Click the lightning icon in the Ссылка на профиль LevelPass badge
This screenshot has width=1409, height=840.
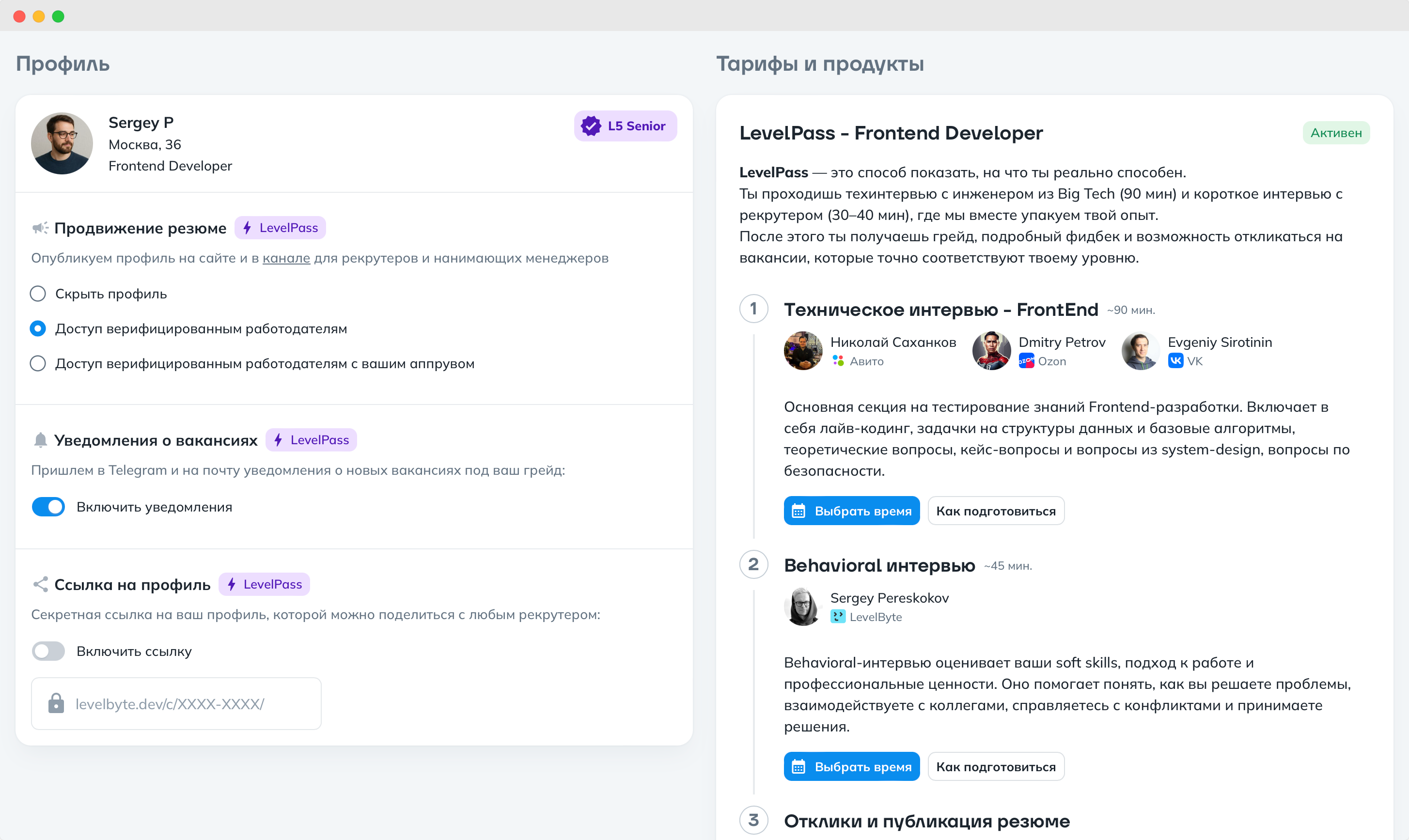[x=232, y=584]
